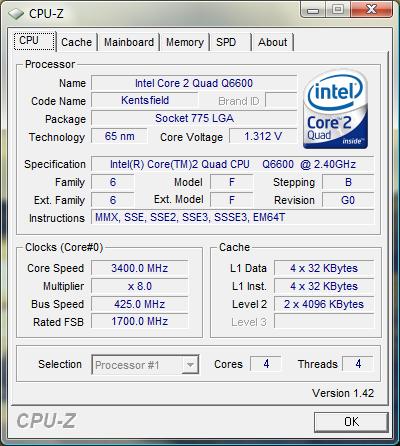Screen dimensions: 400x446
Task: Minimize the CPU-Z window
Action: 312,9
